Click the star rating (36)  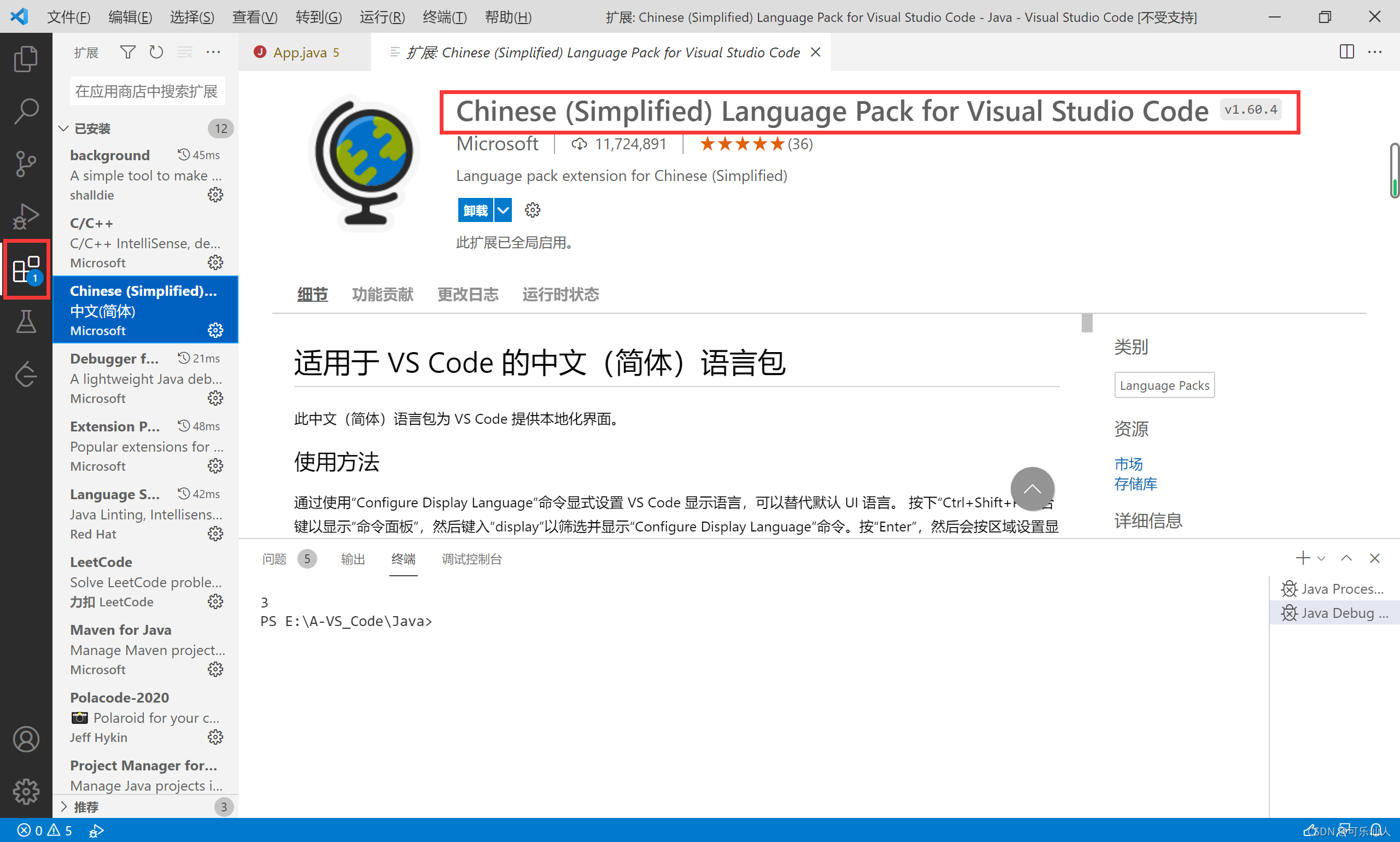[756, 144]
